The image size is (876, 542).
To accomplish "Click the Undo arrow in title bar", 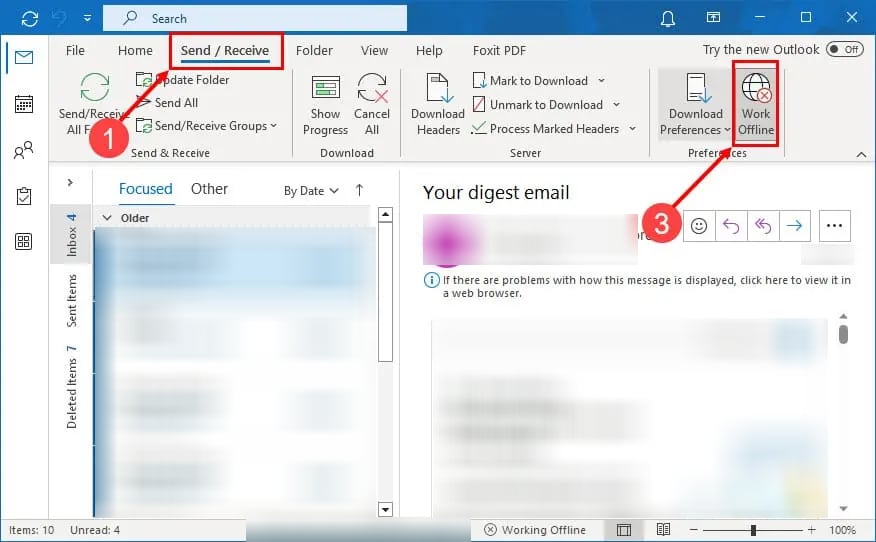I will point(59,18).
